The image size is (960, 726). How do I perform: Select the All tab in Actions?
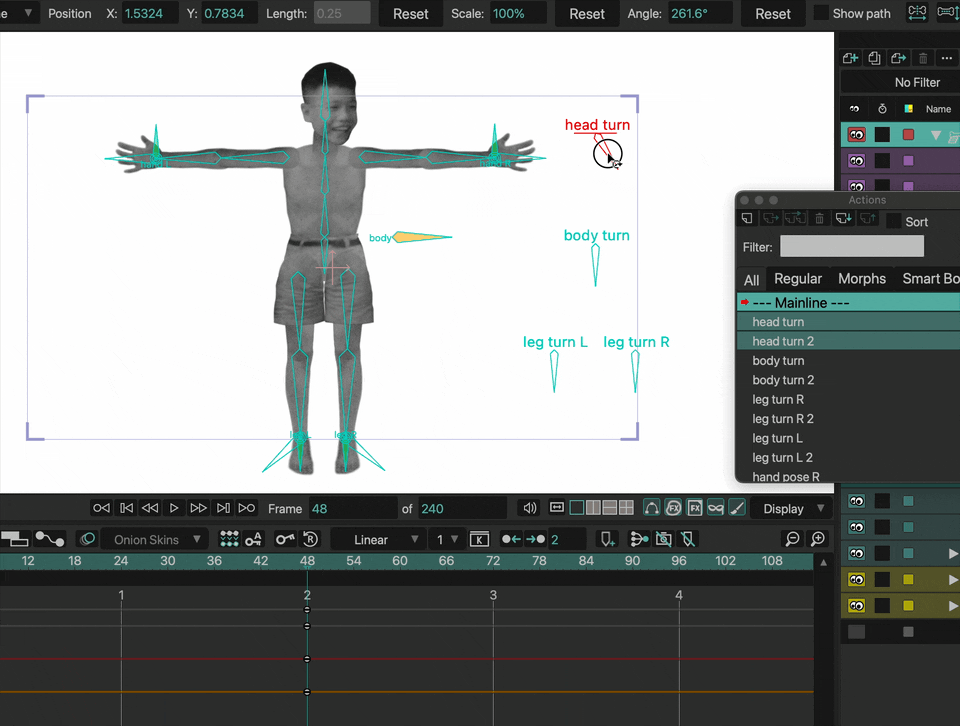[751, 280]
